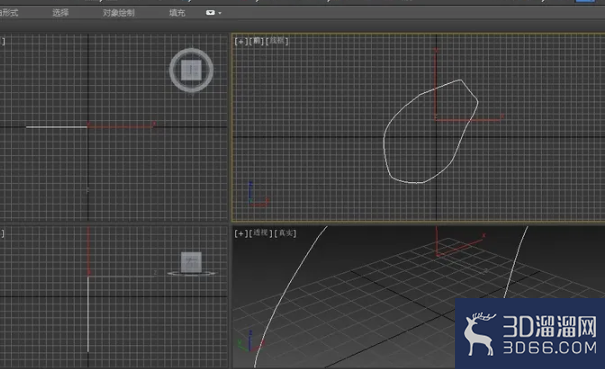Open the 填充 ribbon tab
The height and width of the screenshot is (369, 605).
coord(177,13)
